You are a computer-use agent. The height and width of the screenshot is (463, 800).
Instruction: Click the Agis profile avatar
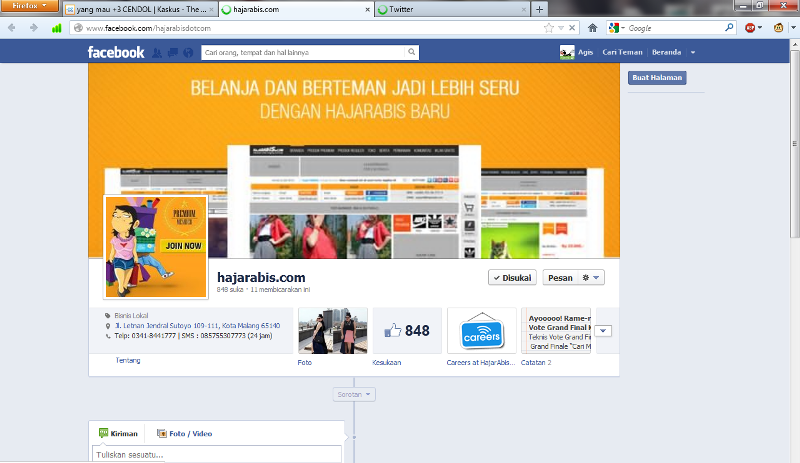pyautogui.click(x=567, y=52)
